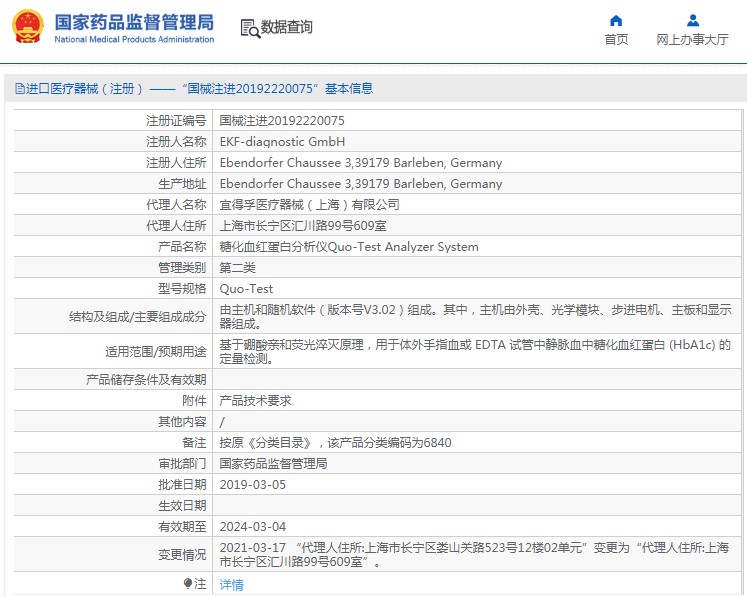This screenshot has width=747, height=597.
Task: Click the 附件 row label
Action: [x=194, y=400]
